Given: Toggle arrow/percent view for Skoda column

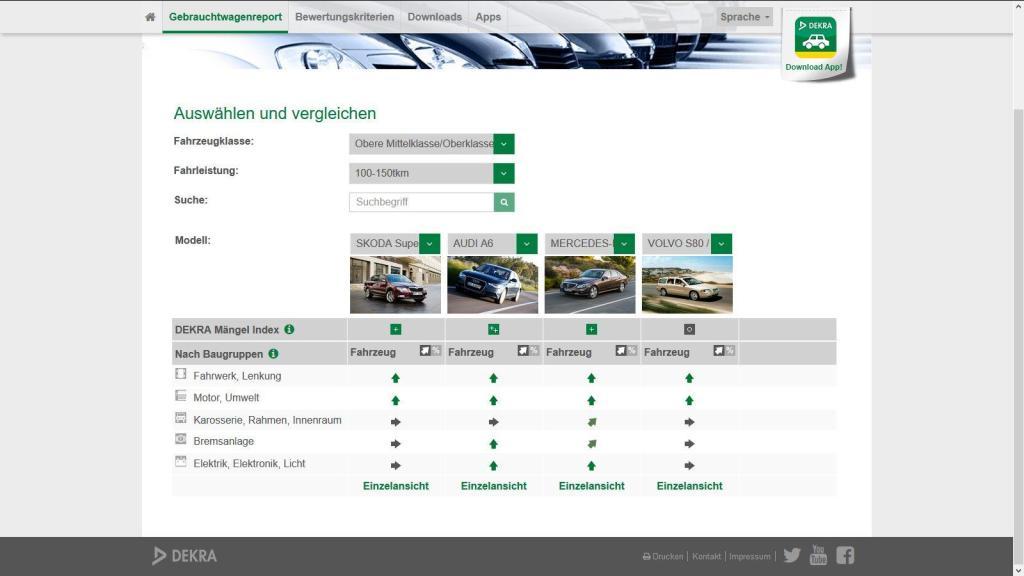Looking at the screenshot, I should tap(430, 351).
